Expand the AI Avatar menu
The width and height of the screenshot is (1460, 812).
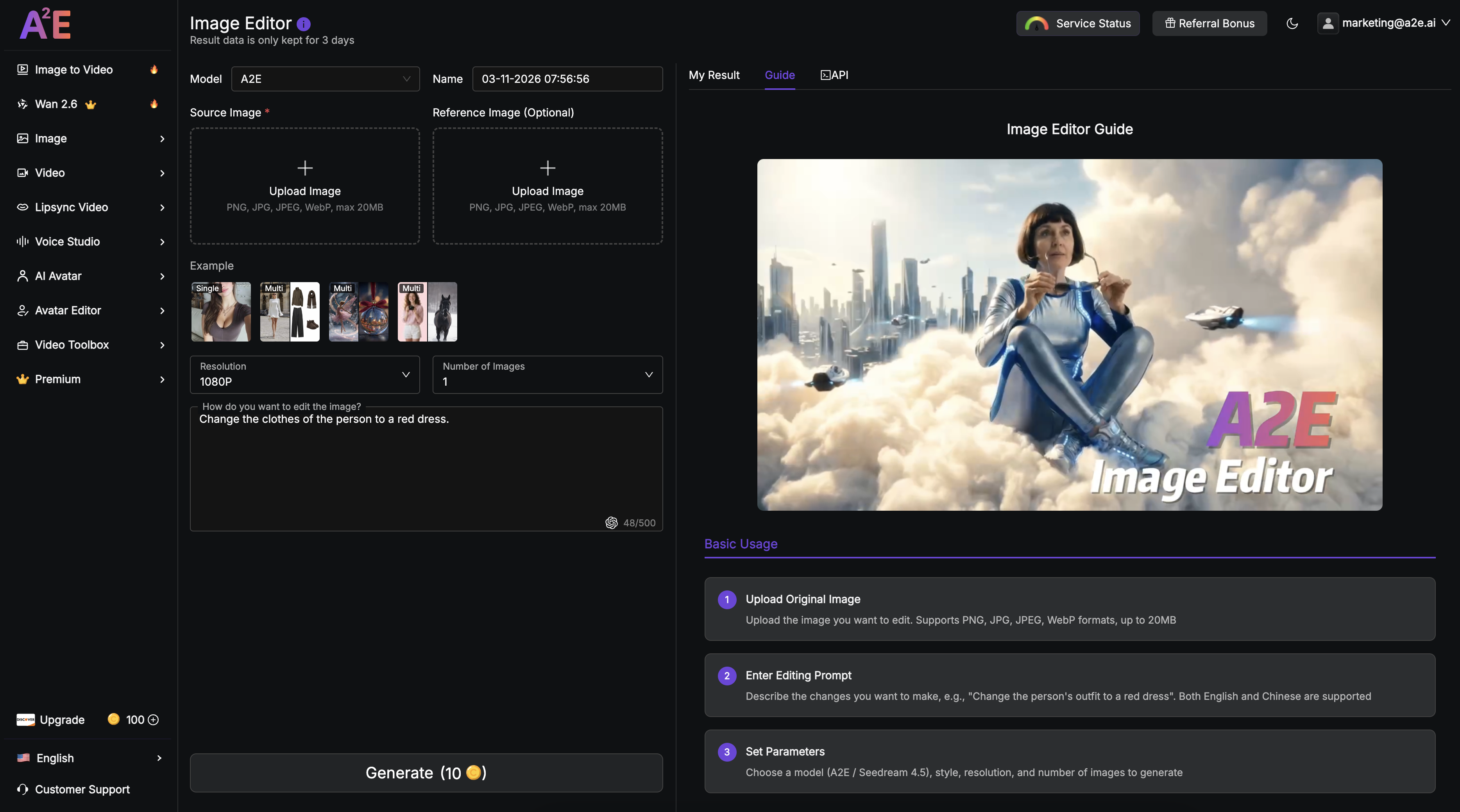click(162, 277)
